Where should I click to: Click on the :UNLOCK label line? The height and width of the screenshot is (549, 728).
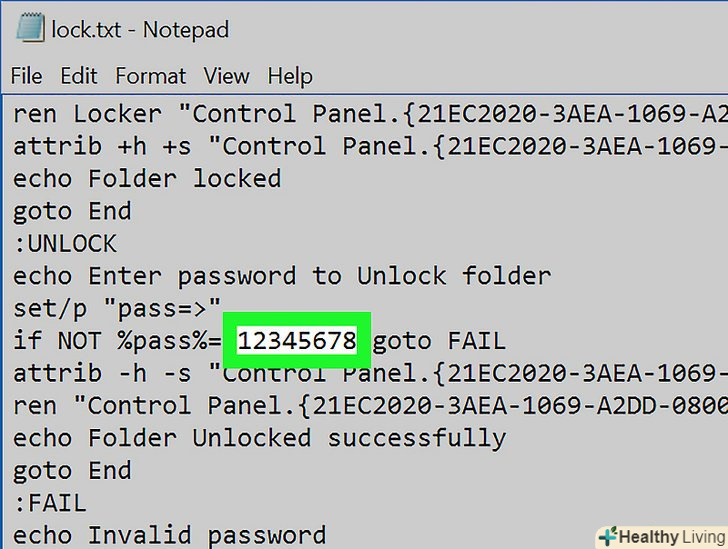(65, 244)
